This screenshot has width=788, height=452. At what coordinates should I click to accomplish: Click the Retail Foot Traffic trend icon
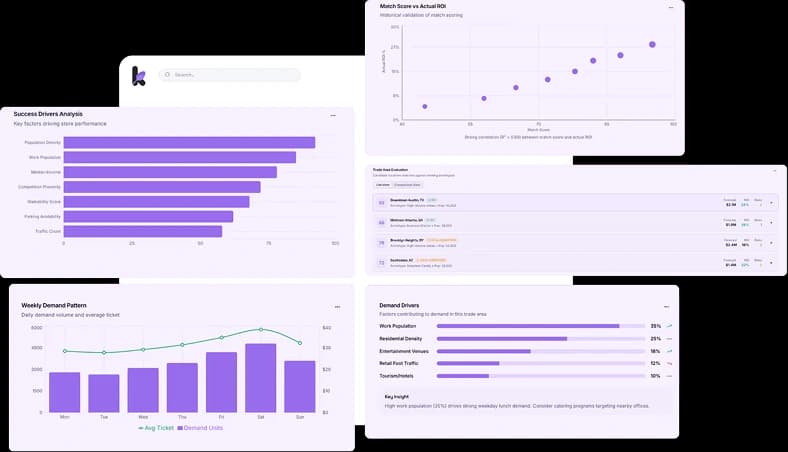(x=669, y=364)
